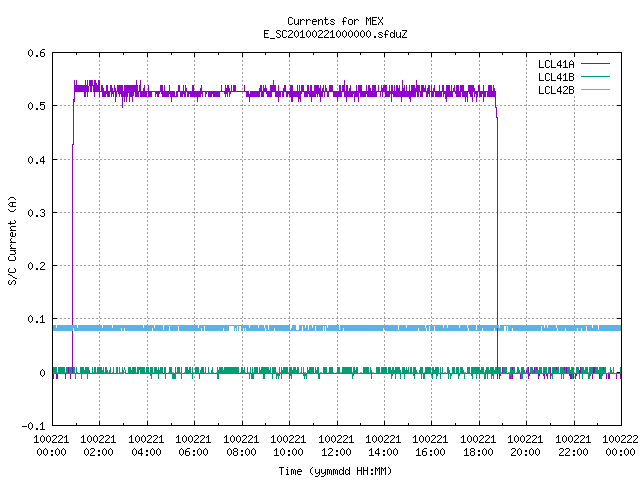Click the x-axis tick label "100221 16:00"
This screenshot has height=480, width=640.
(430, 446)
